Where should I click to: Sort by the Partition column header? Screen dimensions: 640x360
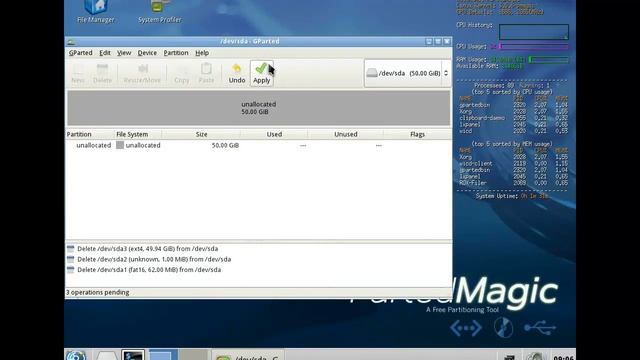point(90,134)
